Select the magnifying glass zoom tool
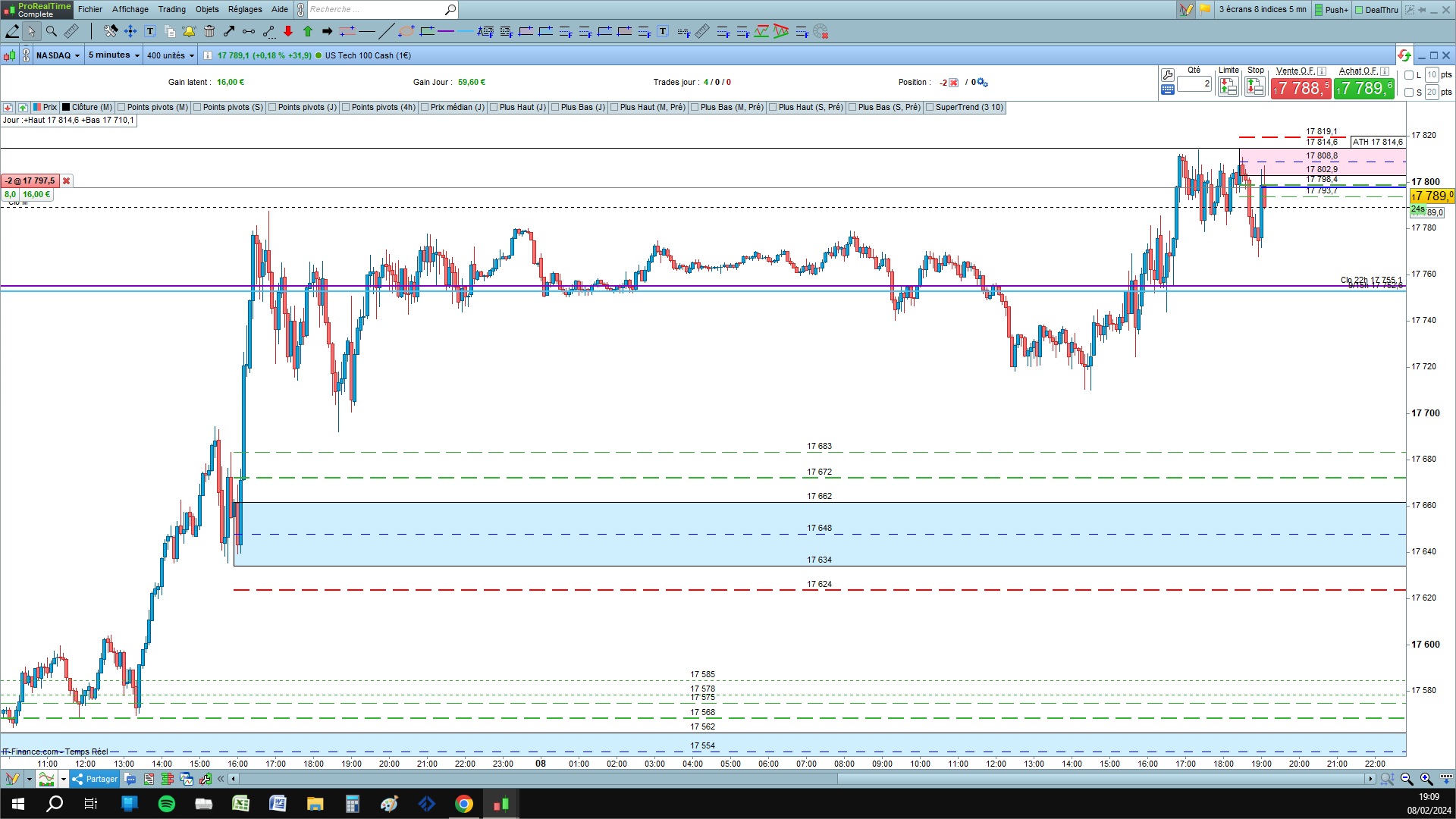The height and width of the screenshot is (819, 1456). click(51, 31)
